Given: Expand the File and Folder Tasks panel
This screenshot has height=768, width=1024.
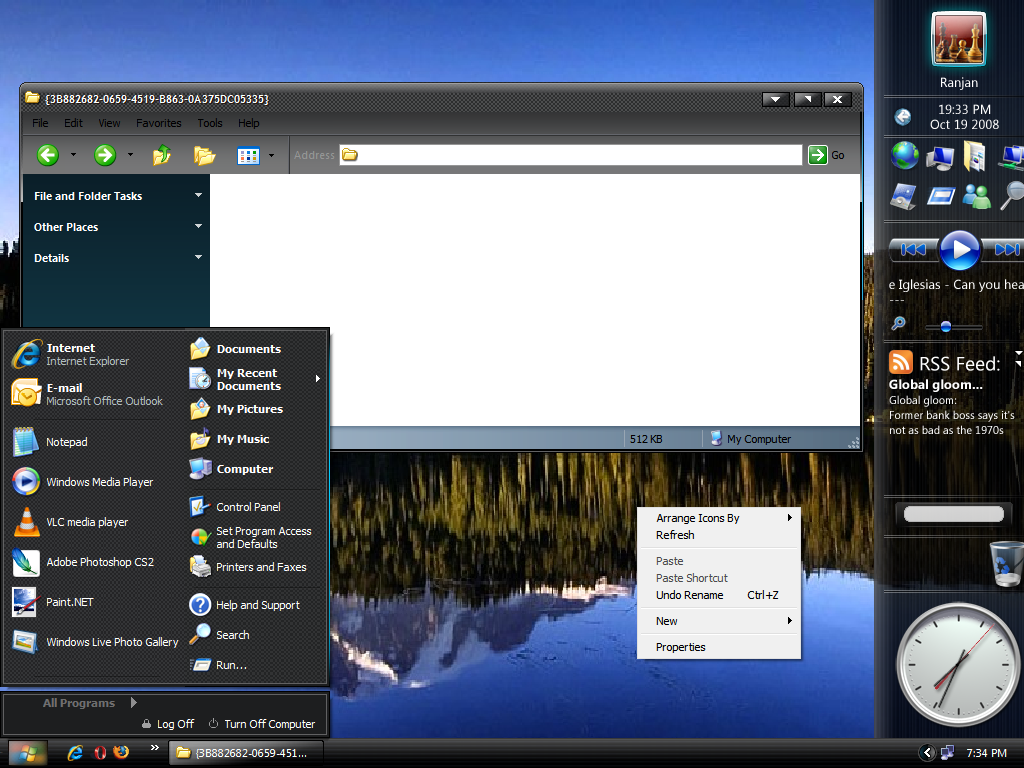Looking at the screenshot, I should 198,196.
